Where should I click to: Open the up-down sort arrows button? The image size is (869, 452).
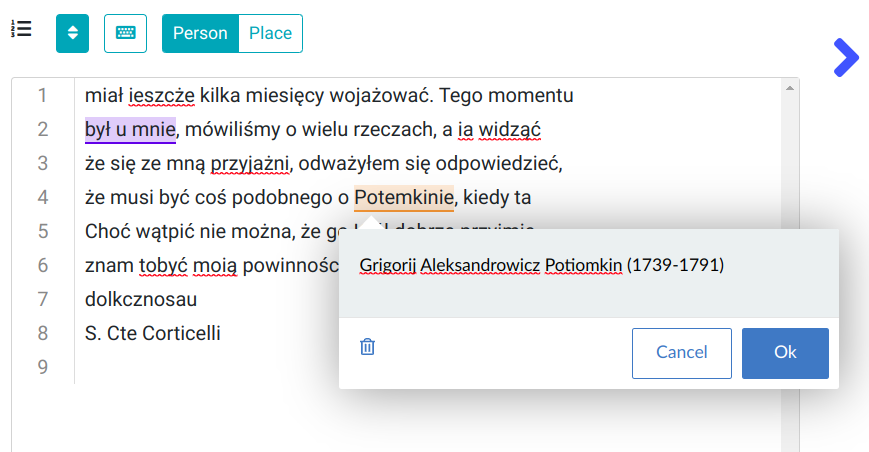[x=72, y=33]
